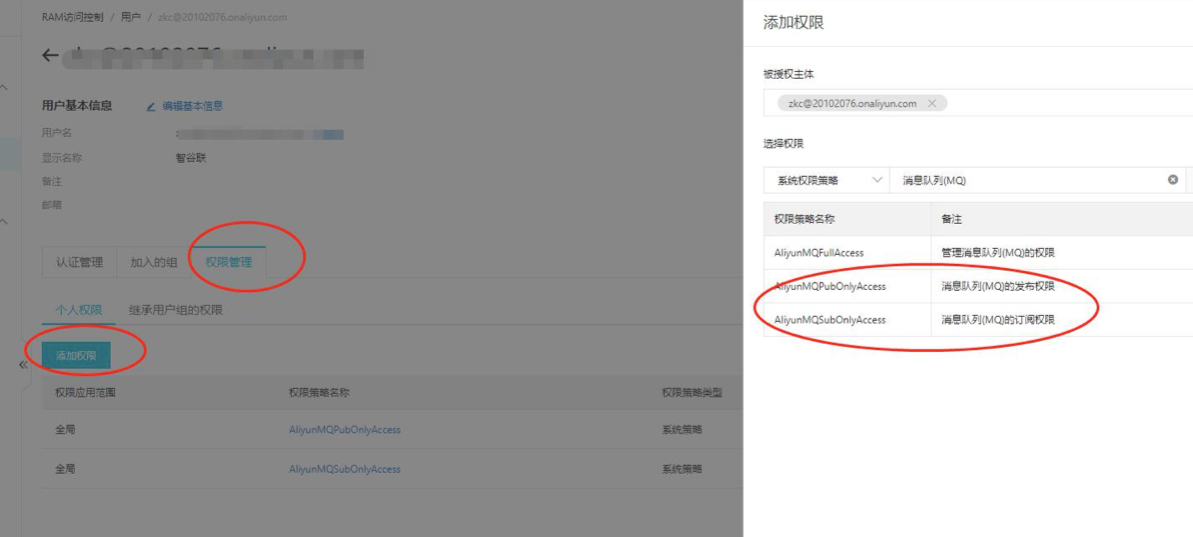Screen dimensions: 1193x537
Task: Switch to 个人权限 sub-tab
Action: (x=78, y=310)
